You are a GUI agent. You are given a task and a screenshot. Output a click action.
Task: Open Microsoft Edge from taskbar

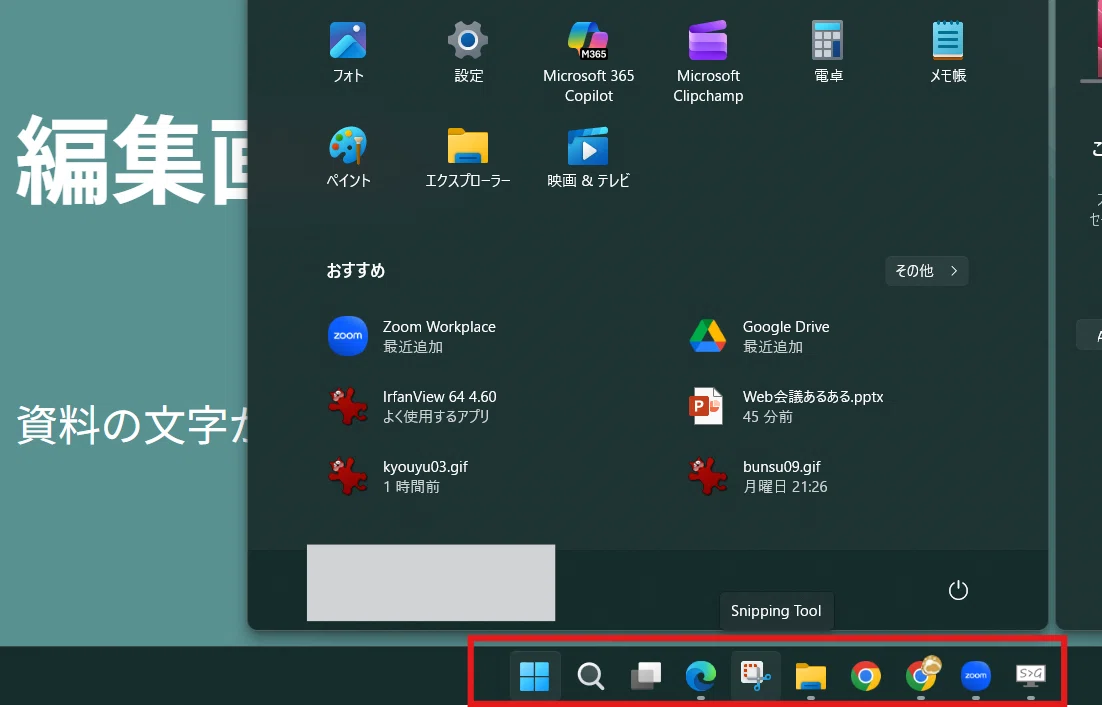[701, 676]
